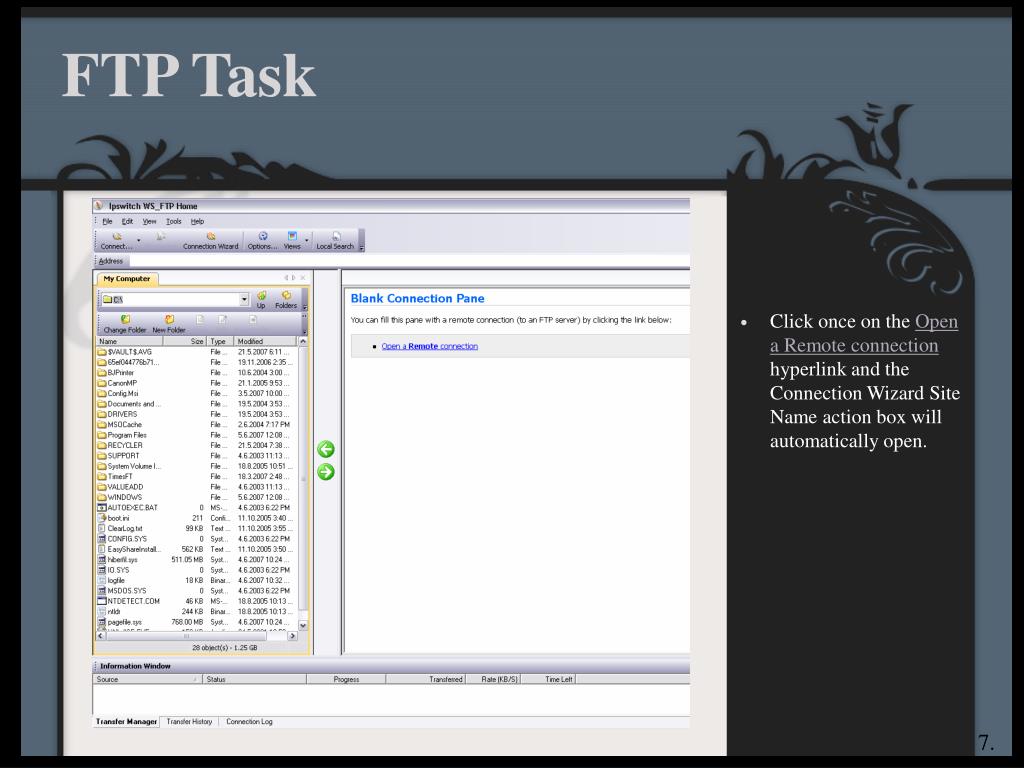Click the Progress column header
Image resolution: width=1024 pixels, height=768 pixels.
pos(346,679)
